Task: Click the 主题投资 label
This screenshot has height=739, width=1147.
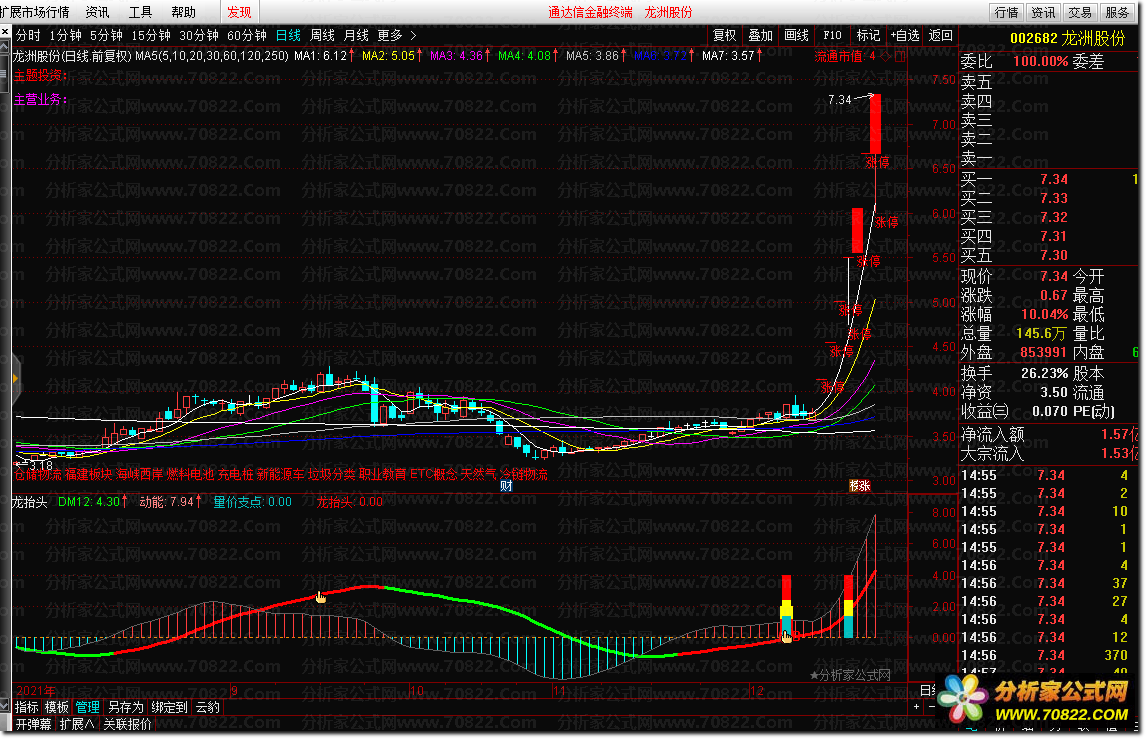Action: [x=41, y=75]
